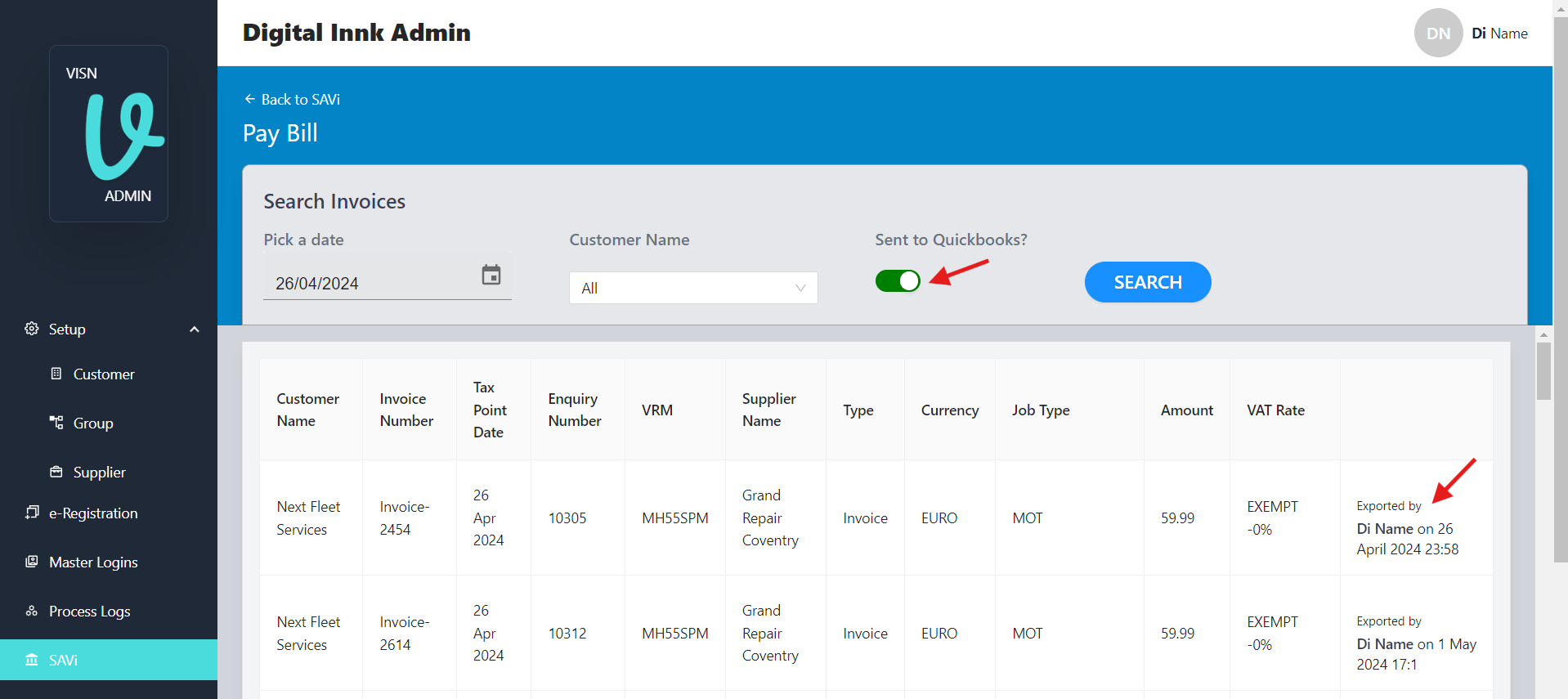Click the Search Invoices heading
Viewport: 1568px width, 699px height.
pos(334,201)
